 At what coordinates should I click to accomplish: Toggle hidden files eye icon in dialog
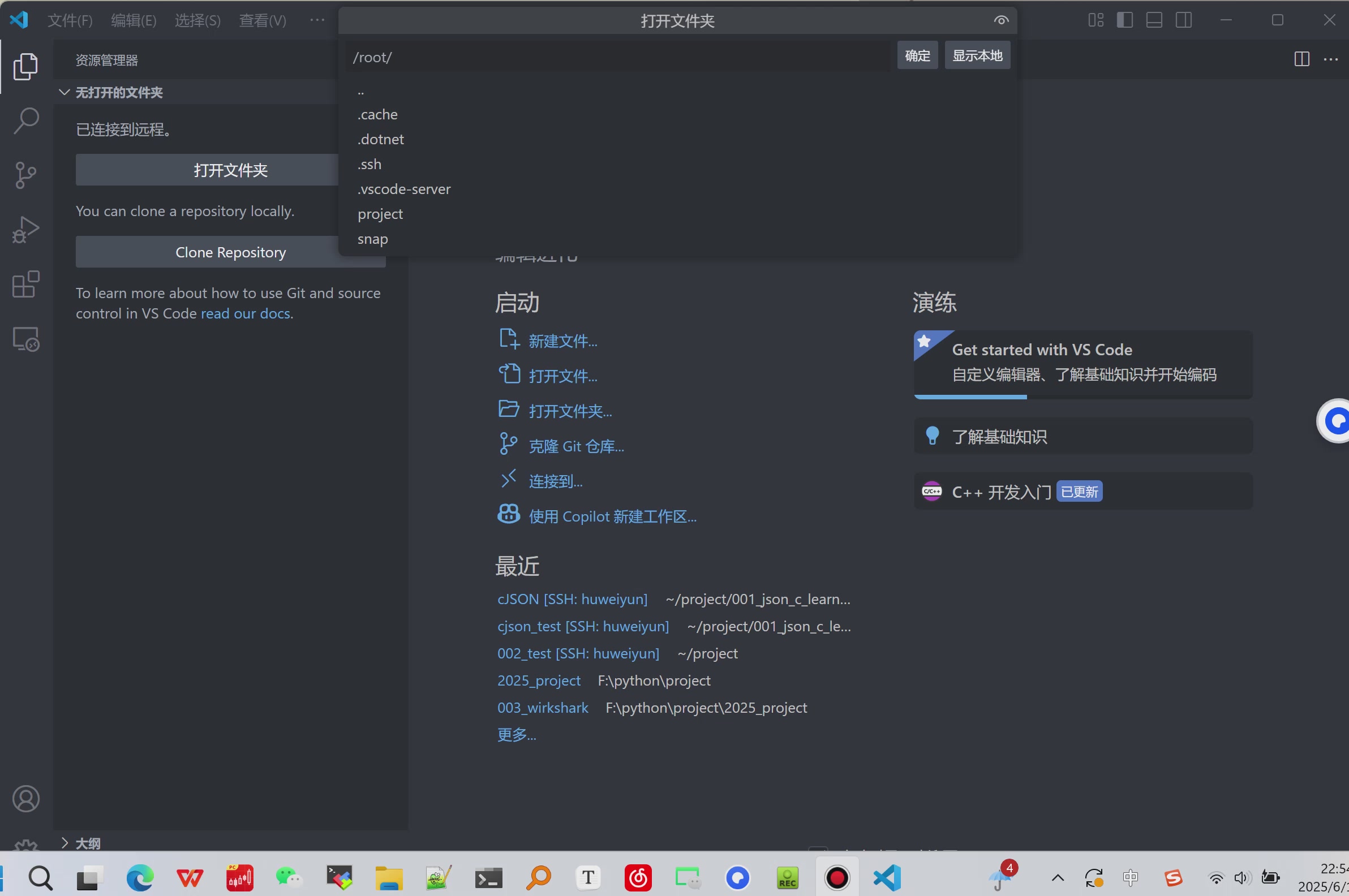1000,20
